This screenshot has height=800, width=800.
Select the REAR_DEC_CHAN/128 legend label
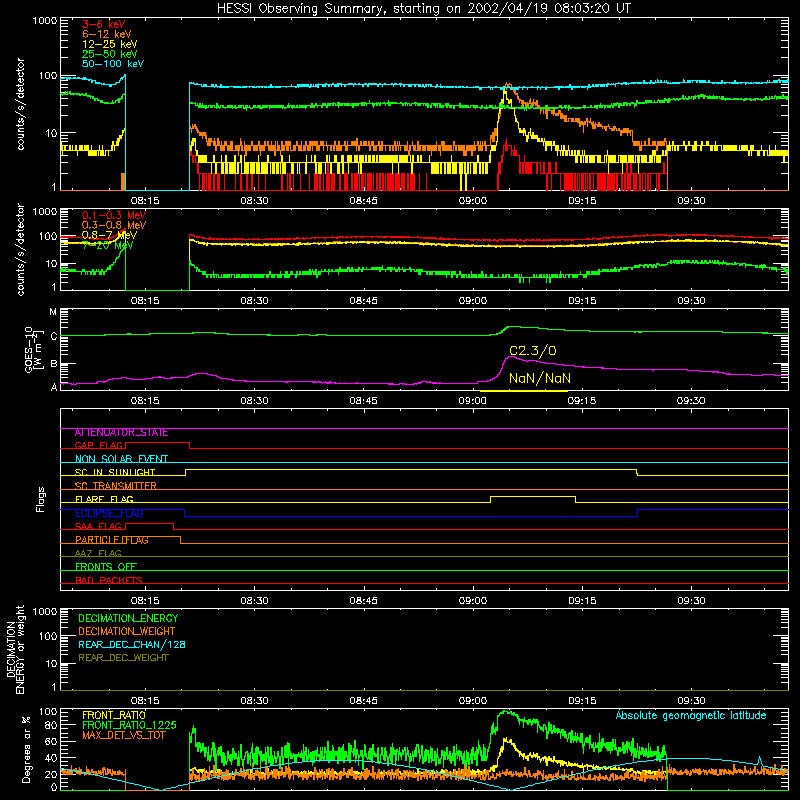(132, 644)
